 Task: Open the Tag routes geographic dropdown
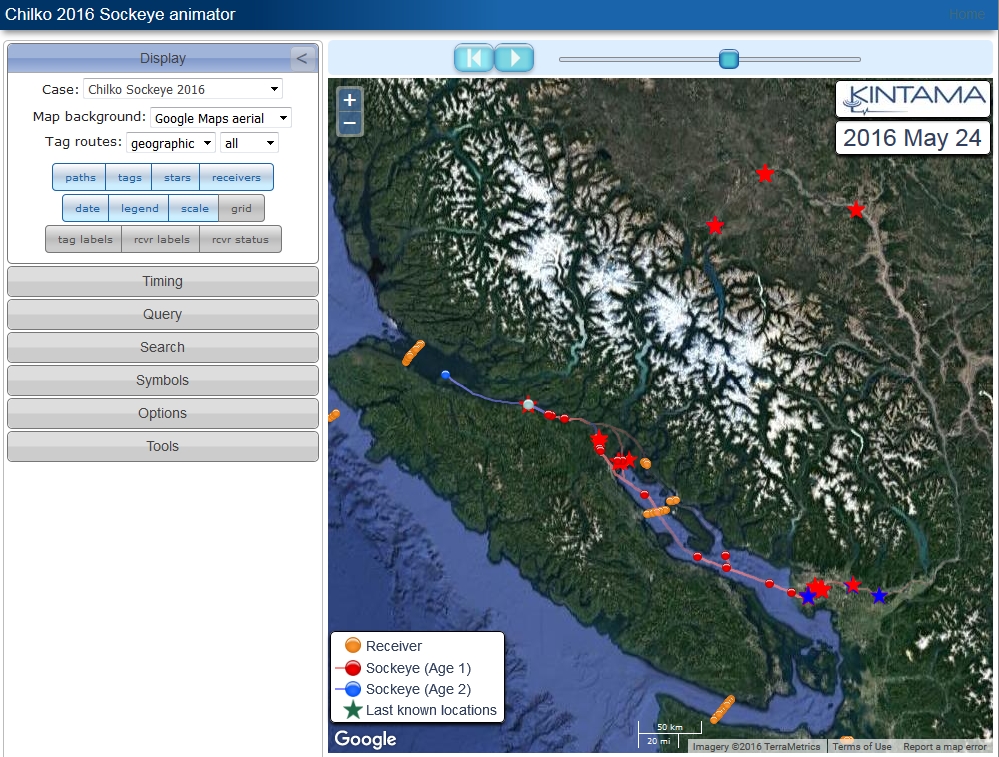(x=170, y=144)
